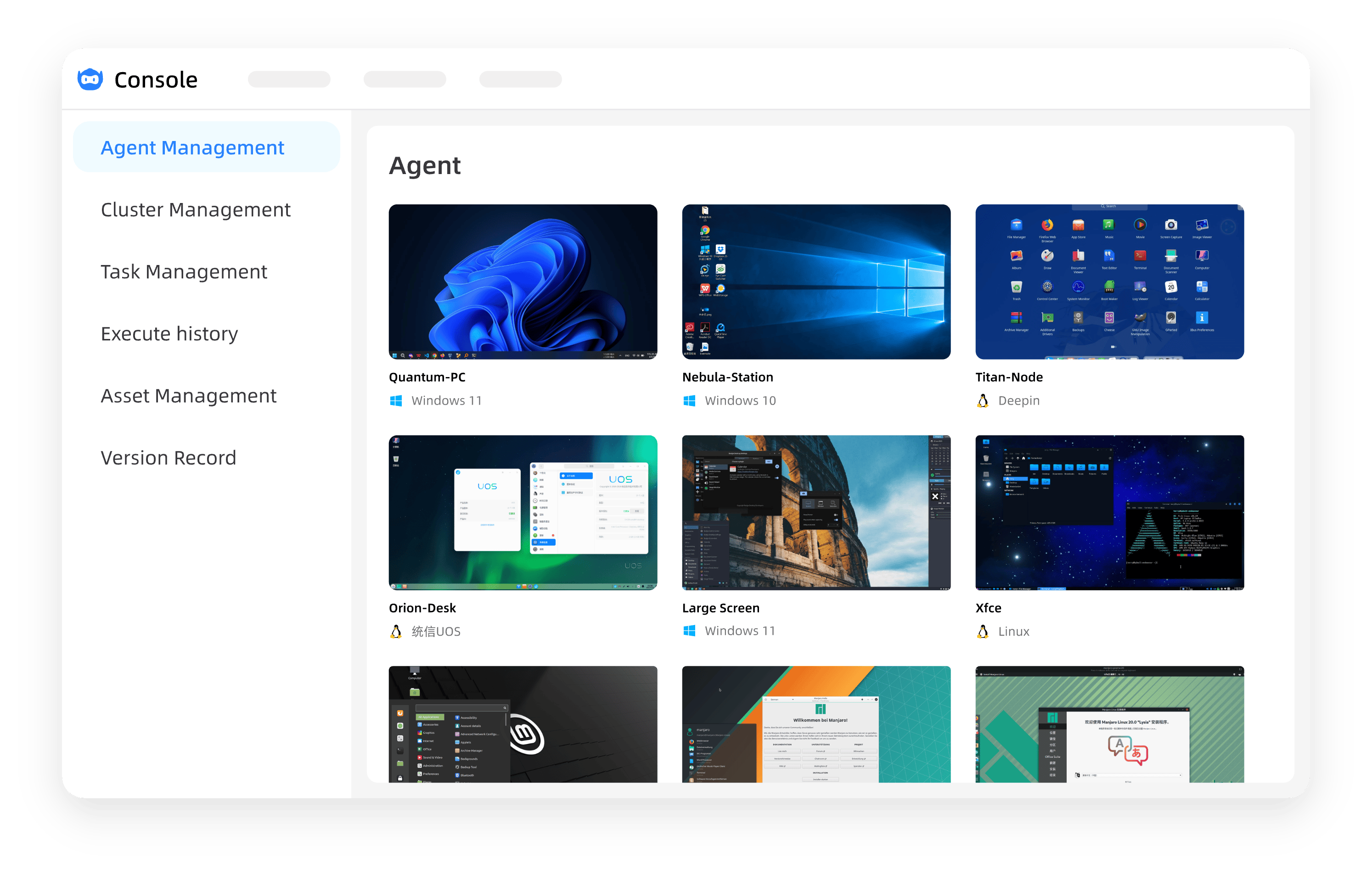Open Execute history page
The height and width of the screenshot is (874, 1372).
click(169, 333)
